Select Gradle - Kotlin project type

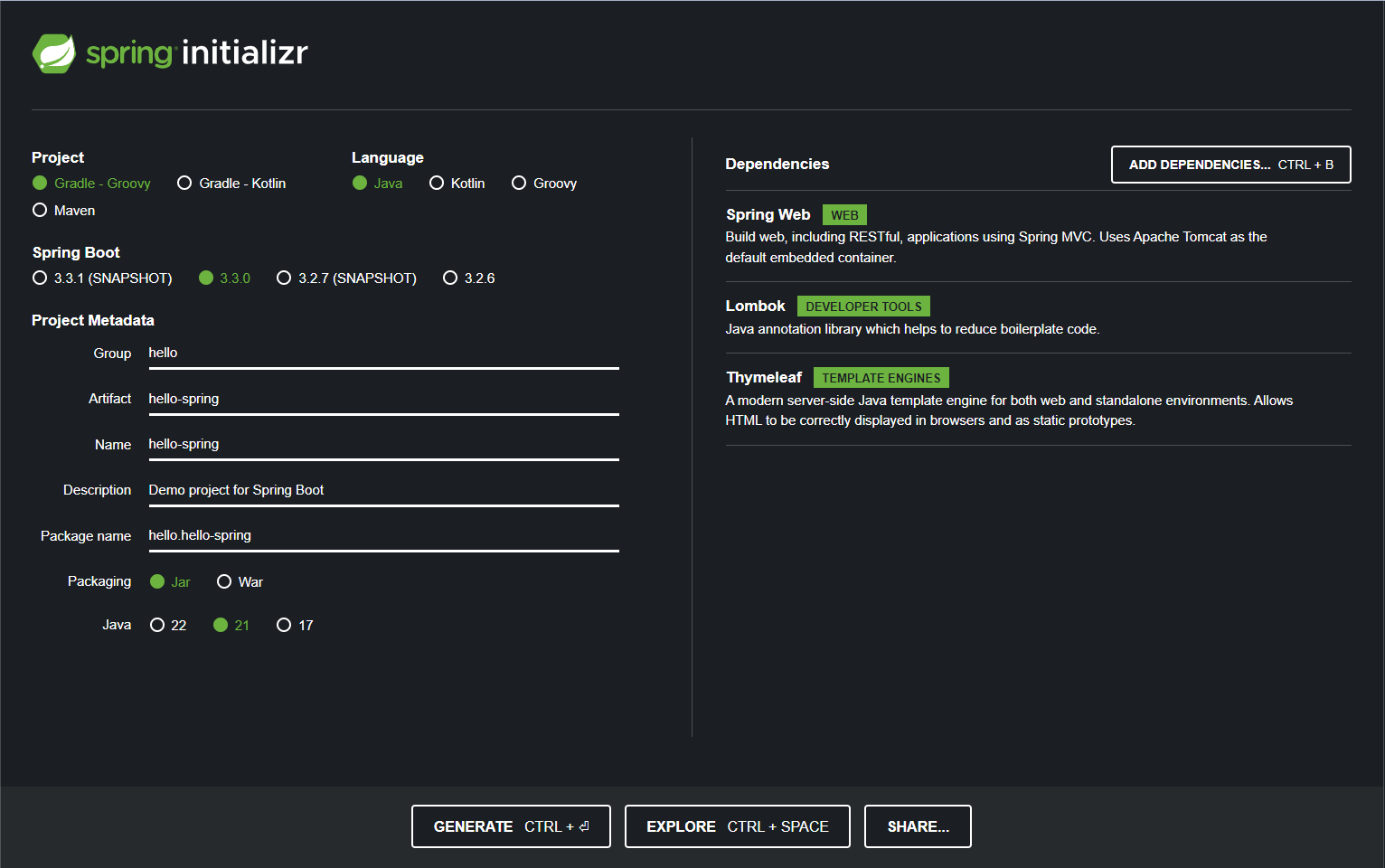click(x=231, y=184)
